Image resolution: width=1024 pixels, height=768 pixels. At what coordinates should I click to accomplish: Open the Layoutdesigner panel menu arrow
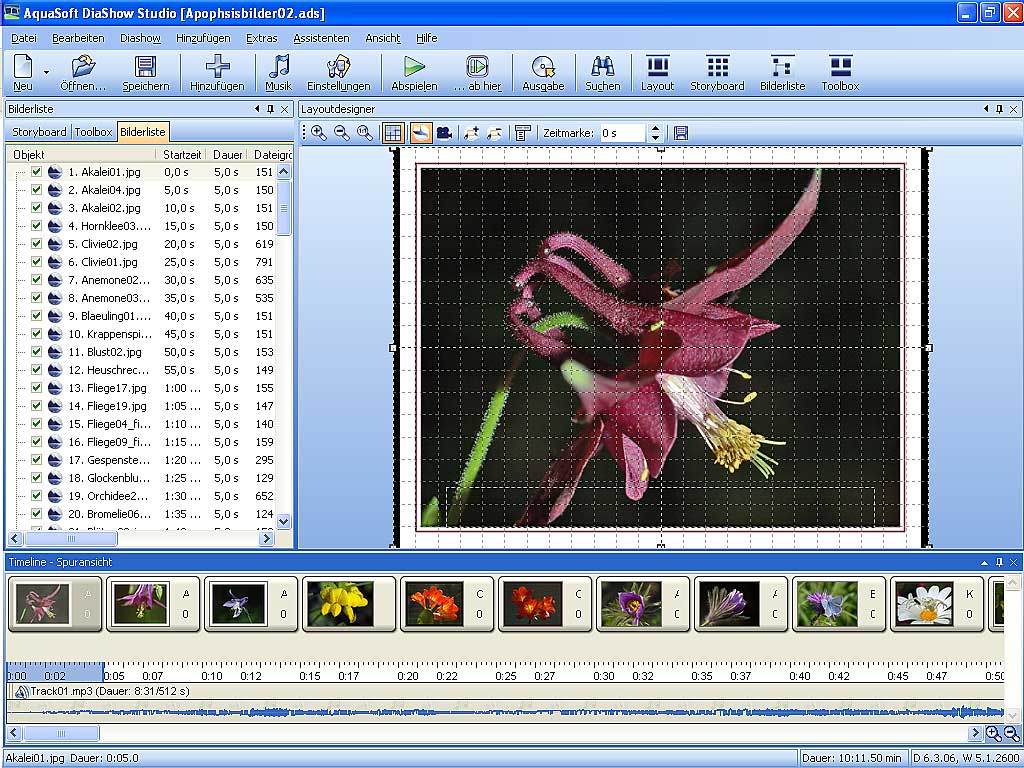point(985,109)
